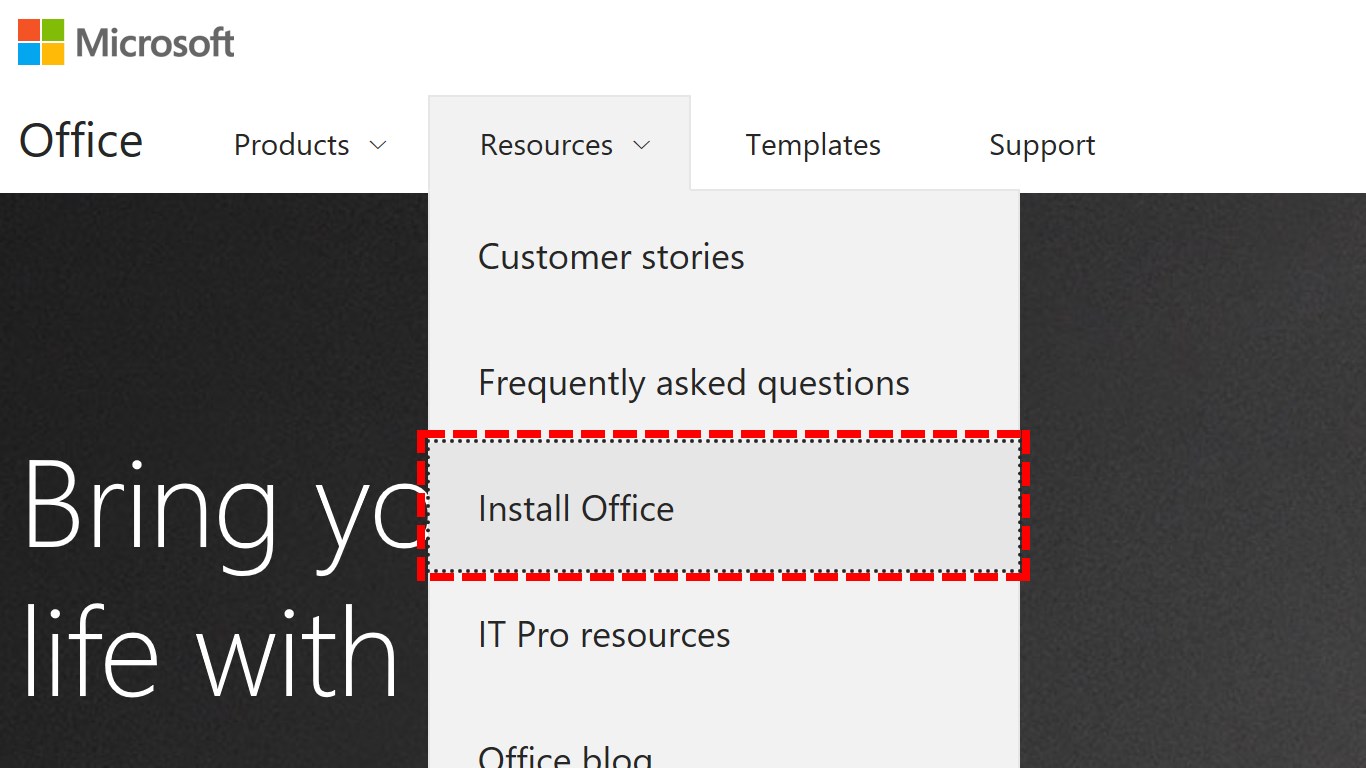The height and width of the screenshot is (768, 1366).
Task: Expand the Products chevron arrow
Action: click(378, 145)
